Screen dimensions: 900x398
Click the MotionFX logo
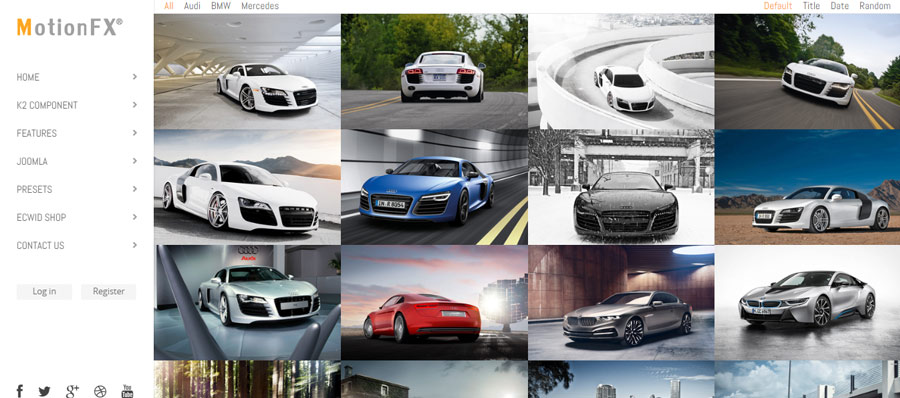(x=69, y=27)
